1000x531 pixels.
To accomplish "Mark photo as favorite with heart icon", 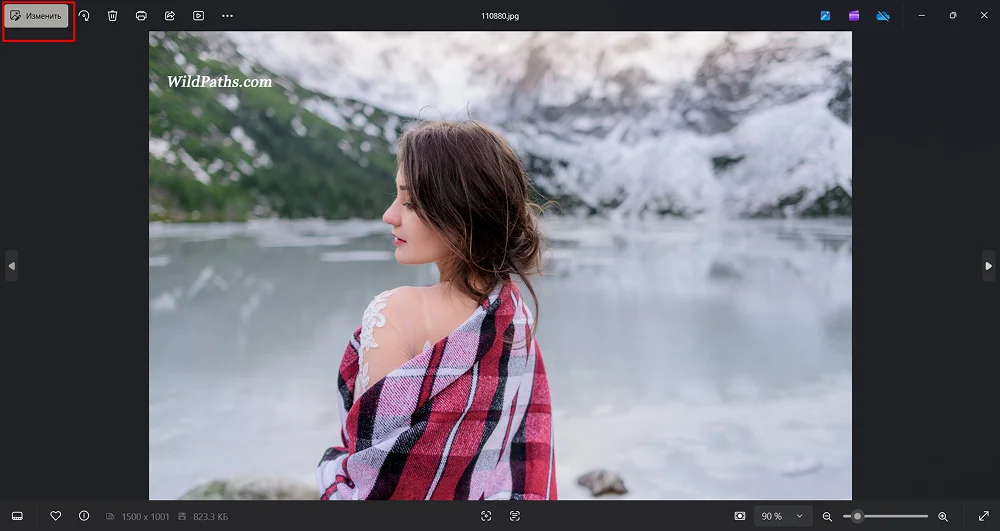I will tap(56, 516).
